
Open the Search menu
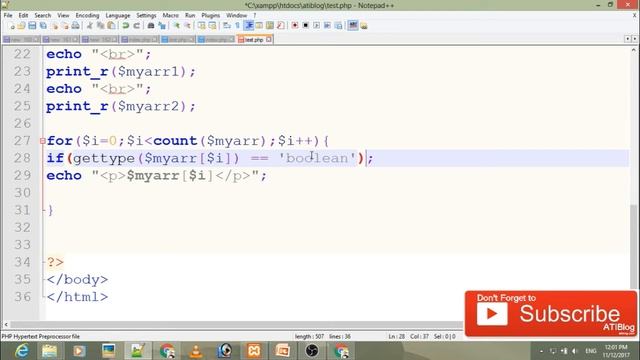click(42, 15)
